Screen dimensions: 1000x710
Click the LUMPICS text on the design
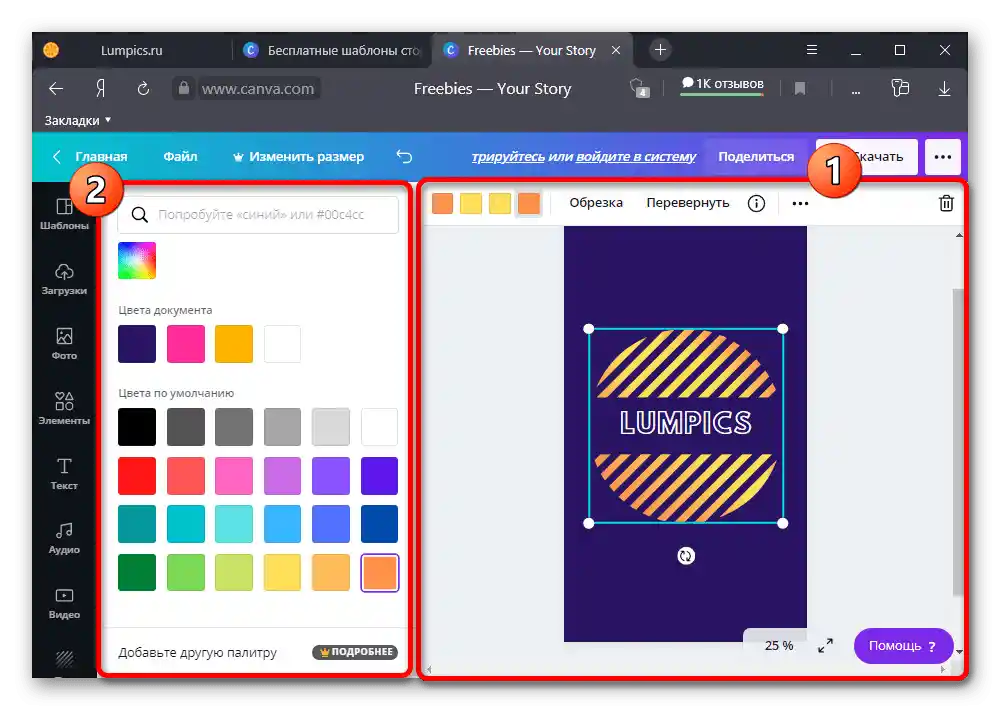point(686,423)
